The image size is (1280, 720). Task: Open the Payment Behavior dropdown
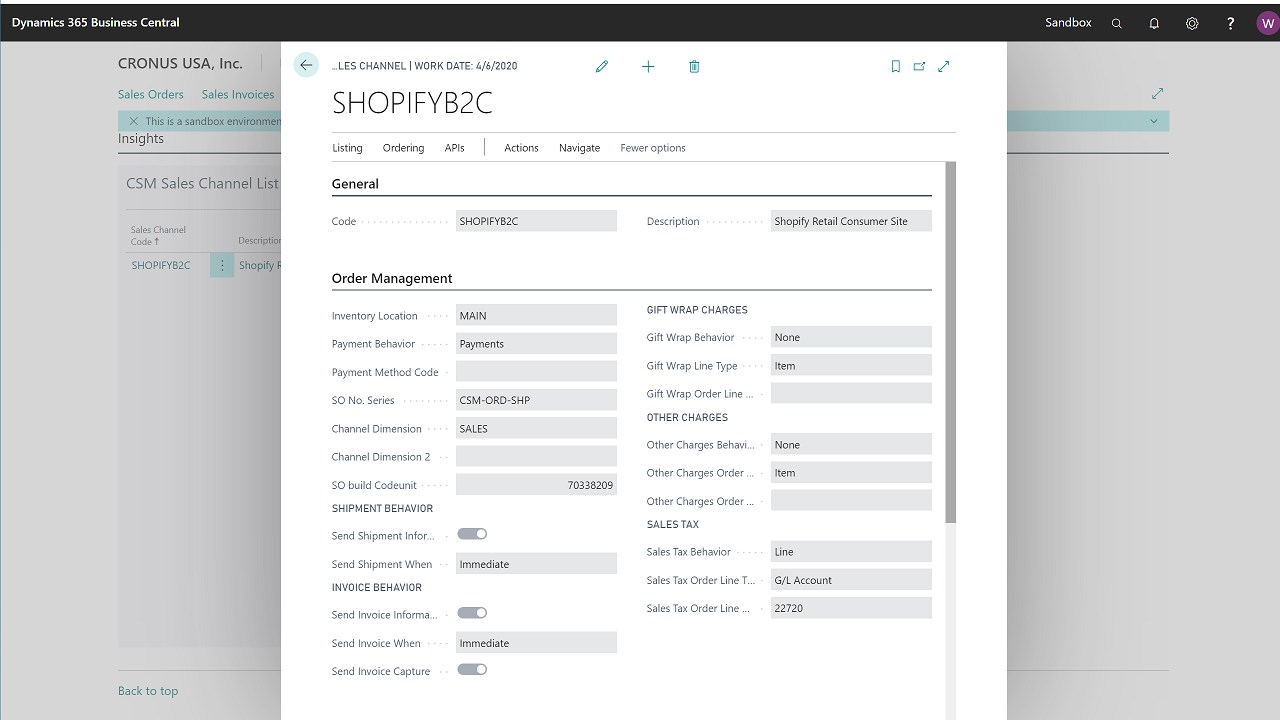tap(536, 343)
